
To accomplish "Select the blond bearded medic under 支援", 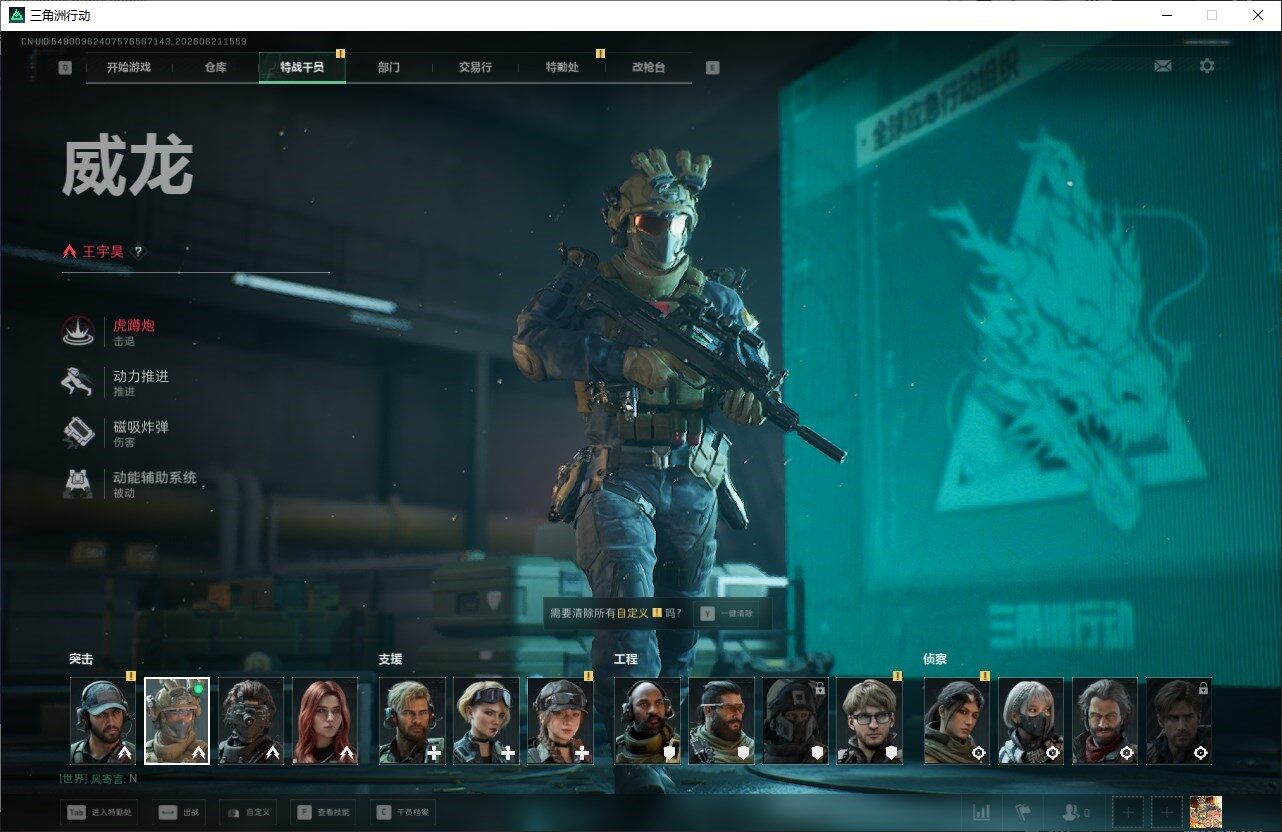I will tap(412, 721).
